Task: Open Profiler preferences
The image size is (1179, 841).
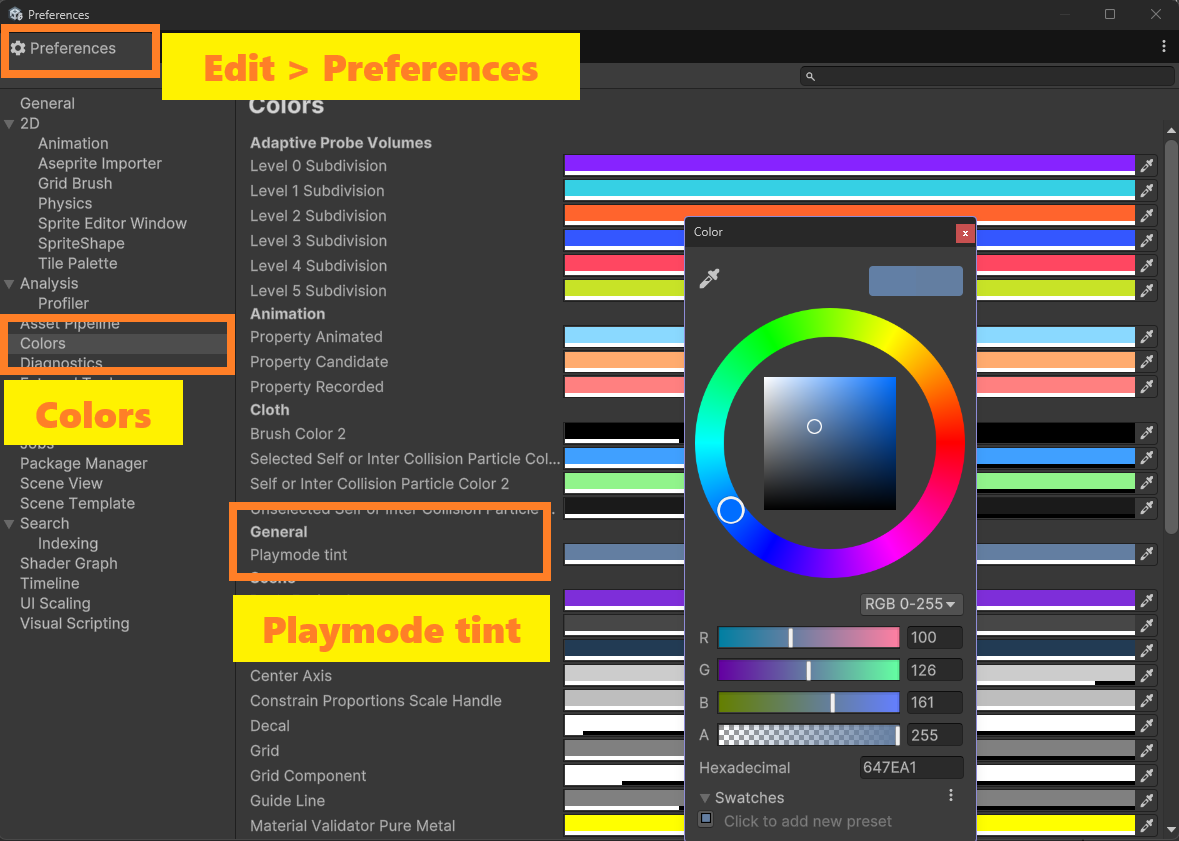Action: pos(63,303)
